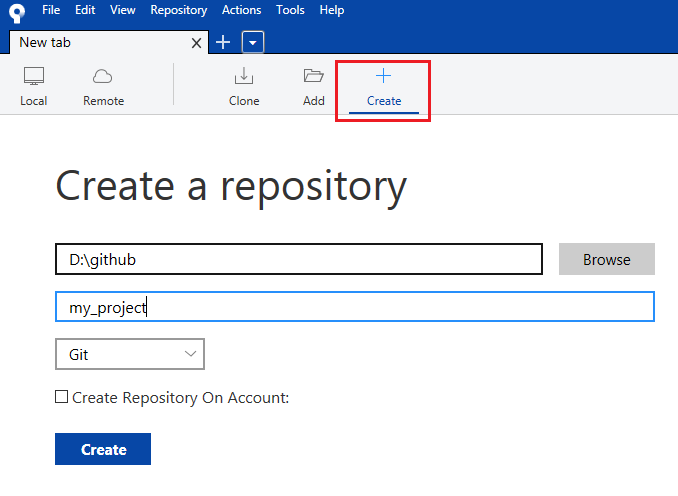The image size is (678, 496).
Task: Click the Add folder icon
Action: [x=314, y=77]
